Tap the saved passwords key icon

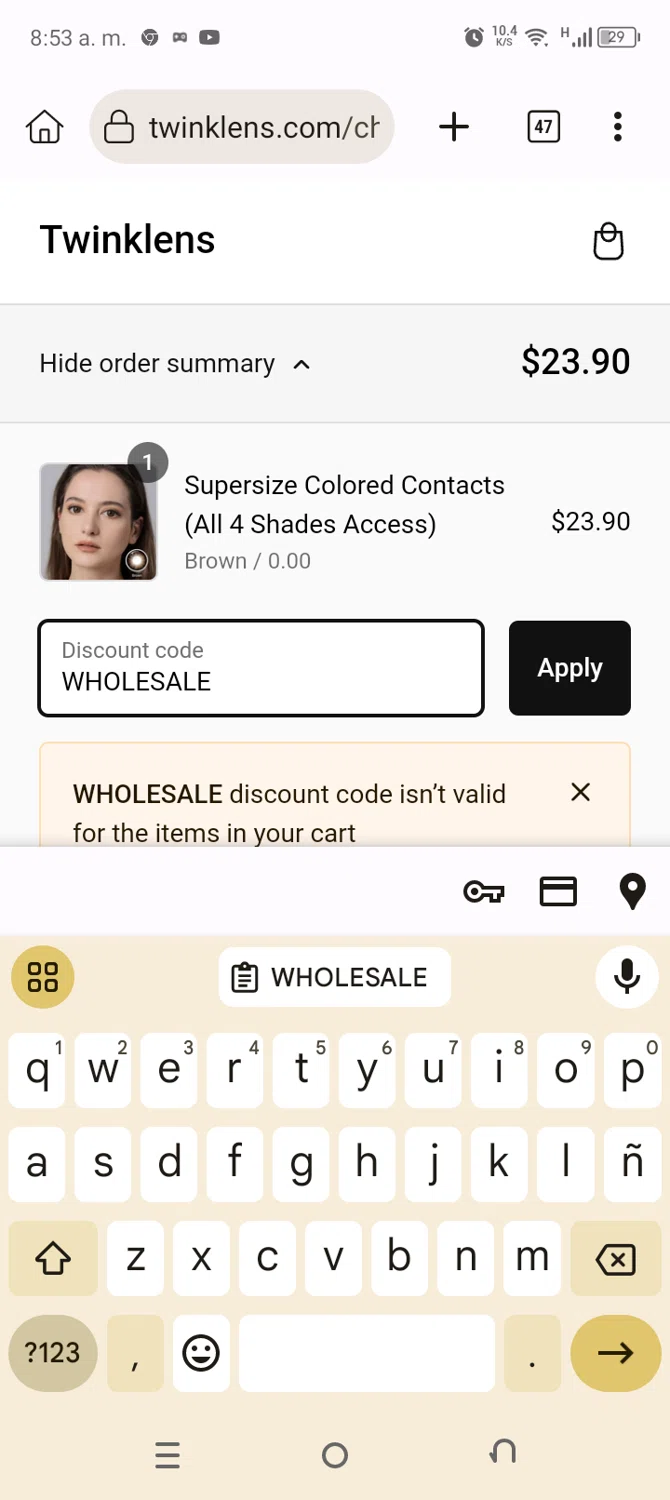pos(484,891)
